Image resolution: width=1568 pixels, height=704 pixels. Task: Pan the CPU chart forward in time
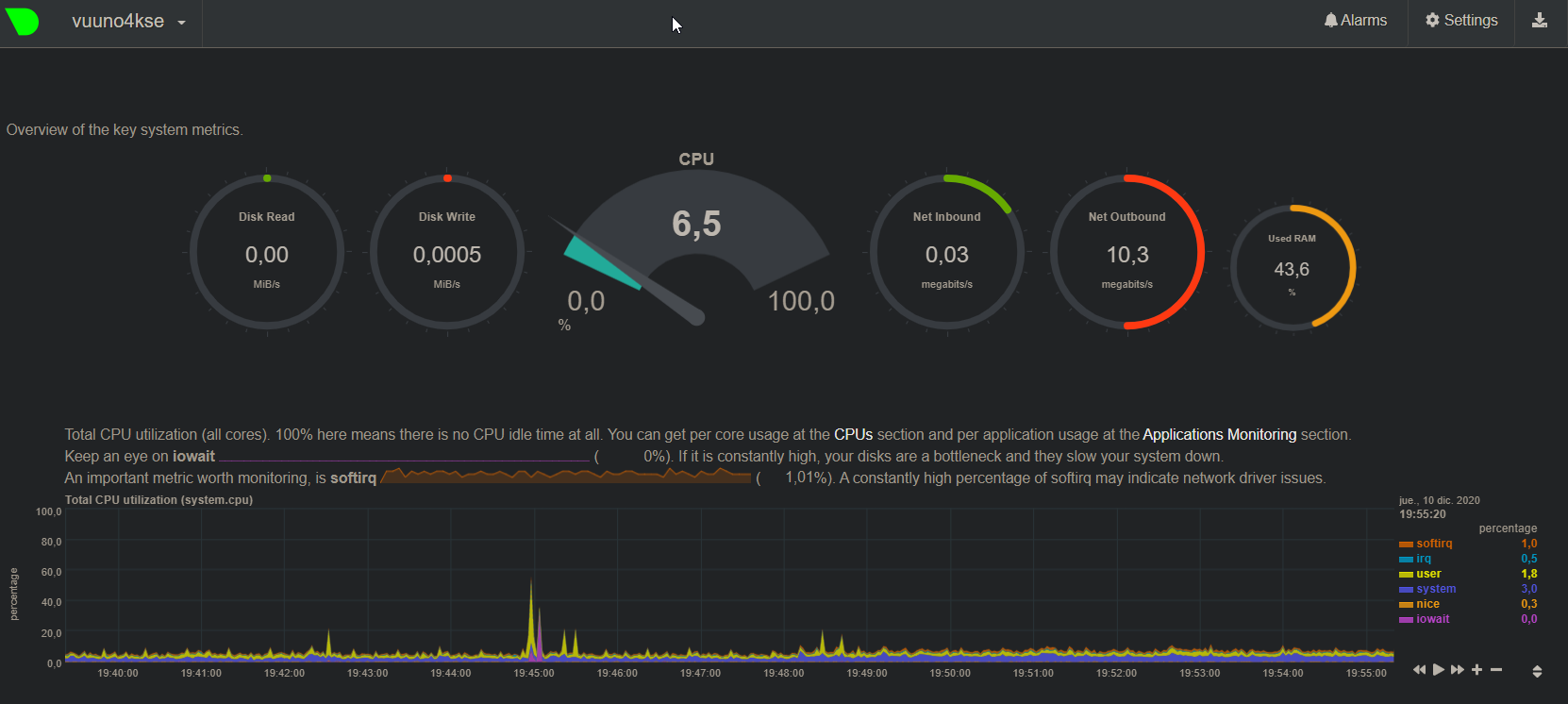coord(1458,670)
